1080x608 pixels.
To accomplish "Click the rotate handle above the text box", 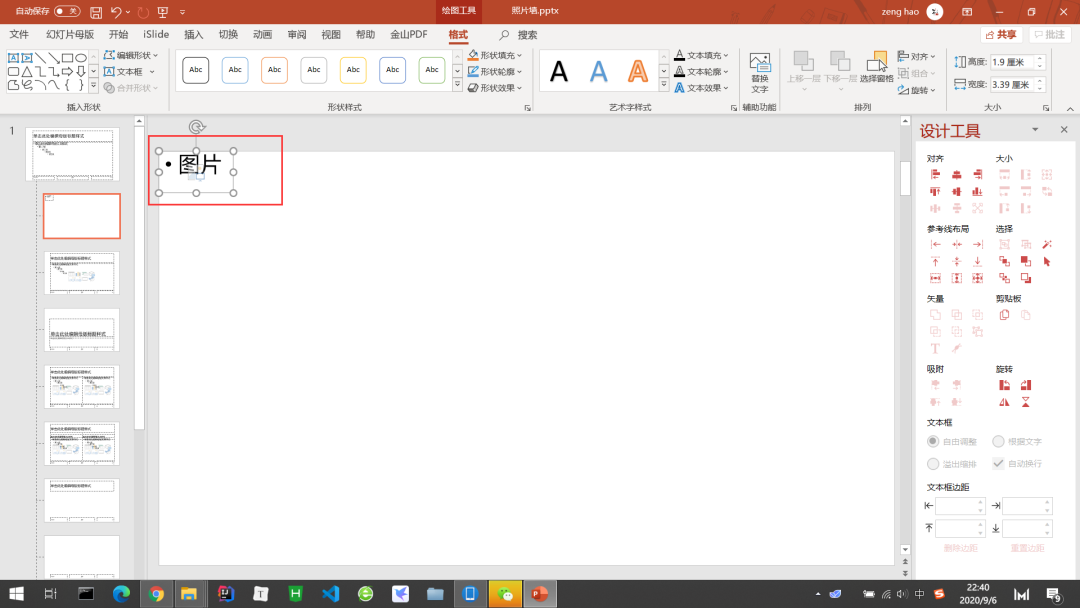I will (196, 127).
